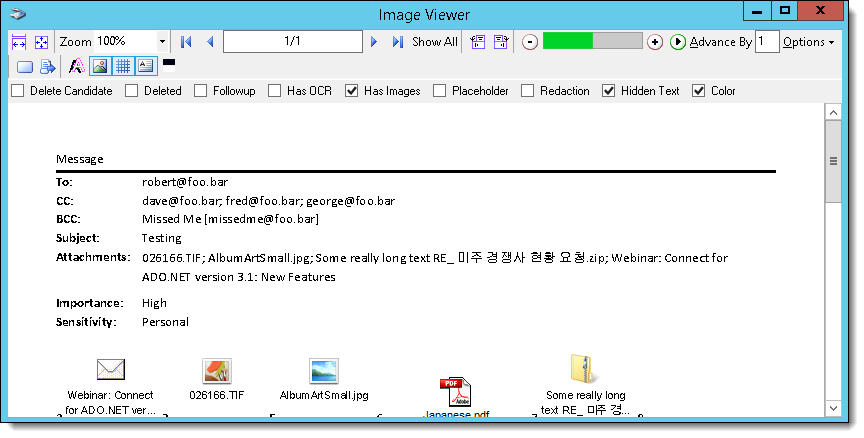The height and width of the screenshot is (438, 864).
Task: Click the AlbumArtSmall.jpg file name label
Action: click(324, 396)
